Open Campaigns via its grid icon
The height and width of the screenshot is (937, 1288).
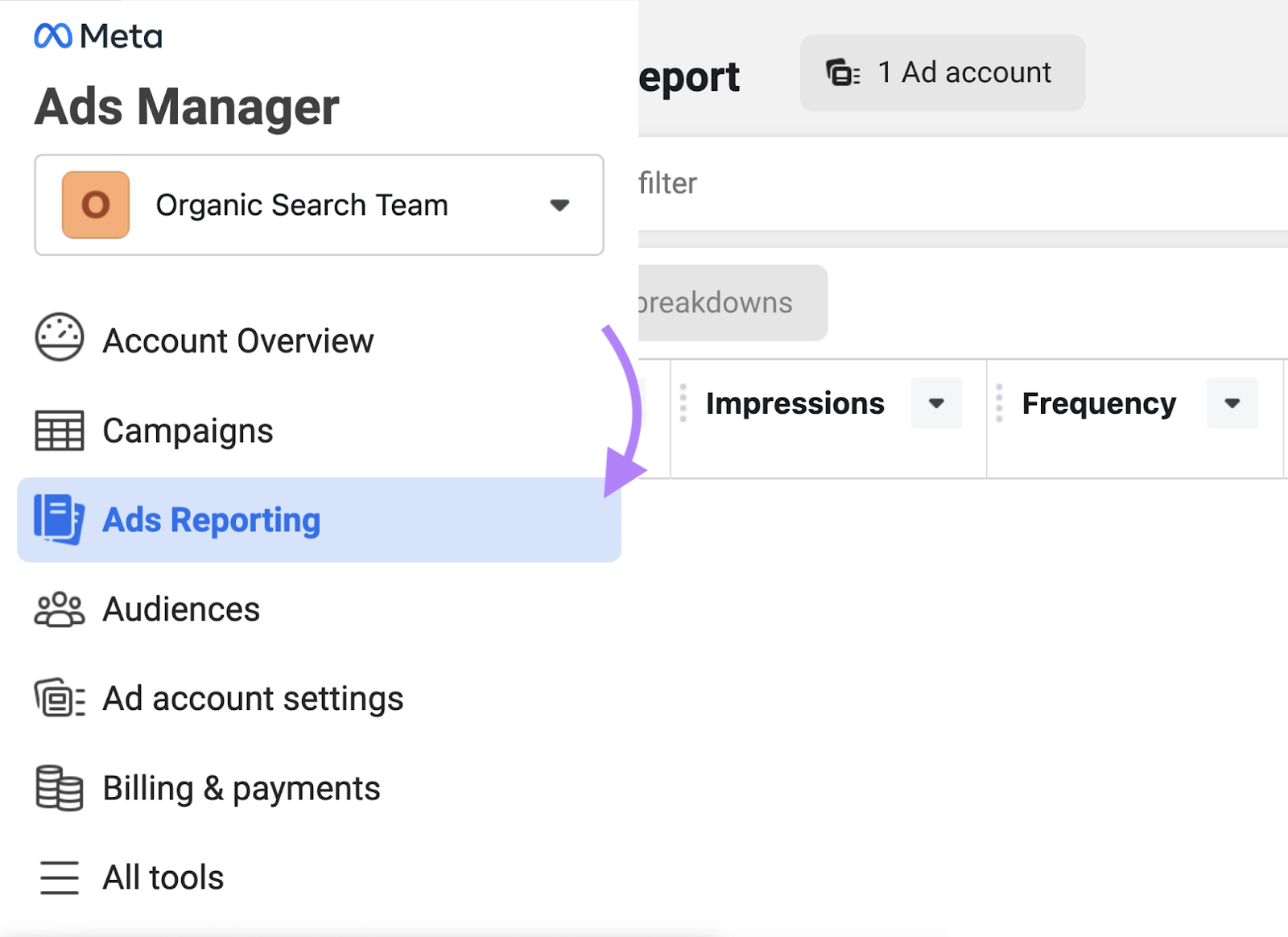(58, 429)
